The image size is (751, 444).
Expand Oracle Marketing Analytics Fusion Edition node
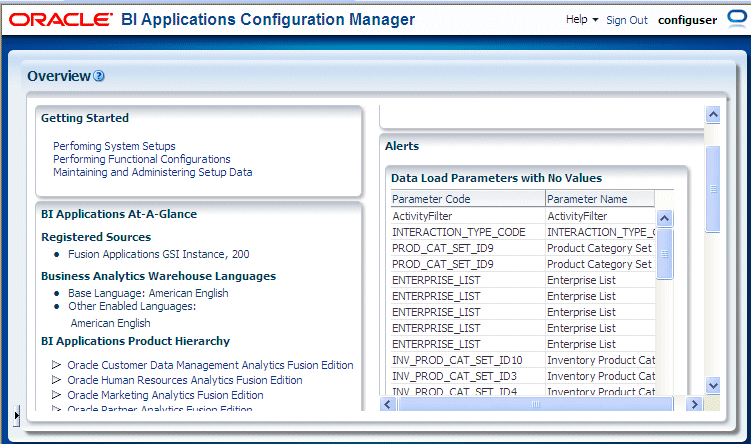pos(57,395)
